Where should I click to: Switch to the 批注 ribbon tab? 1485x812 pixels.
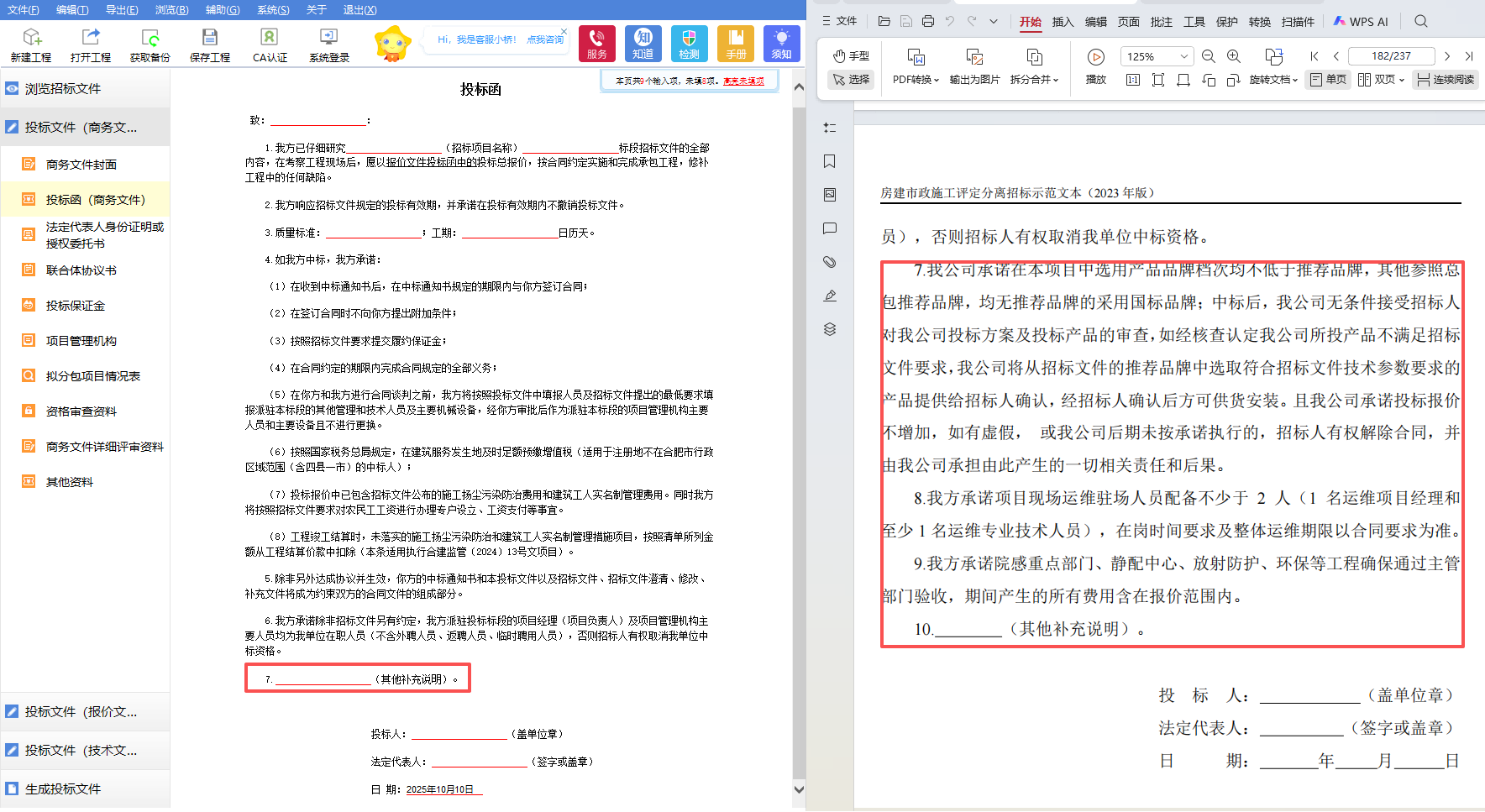[x=1161, y=22]
